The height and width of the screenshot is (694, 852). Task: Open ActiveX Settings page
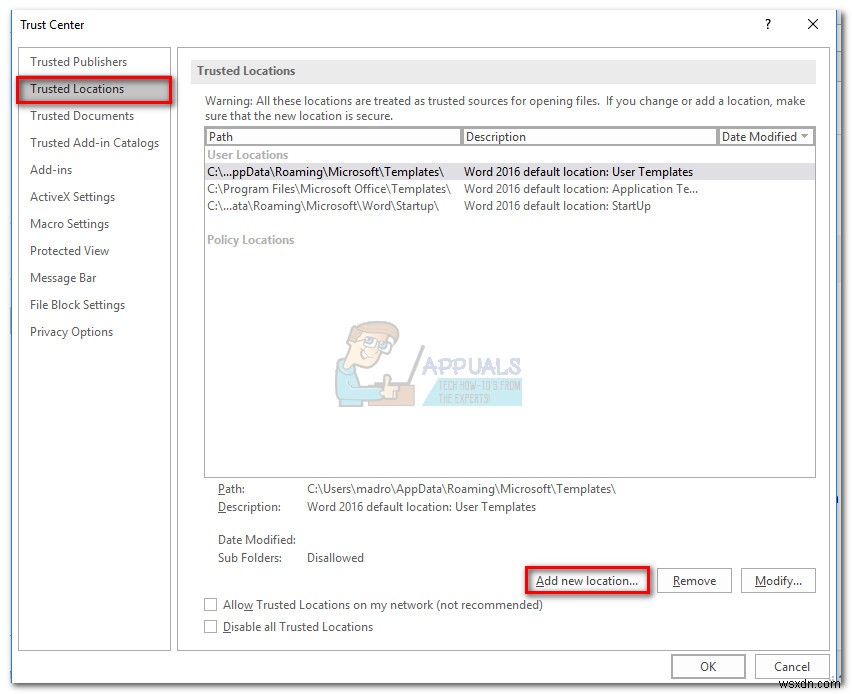click(72, 197)
